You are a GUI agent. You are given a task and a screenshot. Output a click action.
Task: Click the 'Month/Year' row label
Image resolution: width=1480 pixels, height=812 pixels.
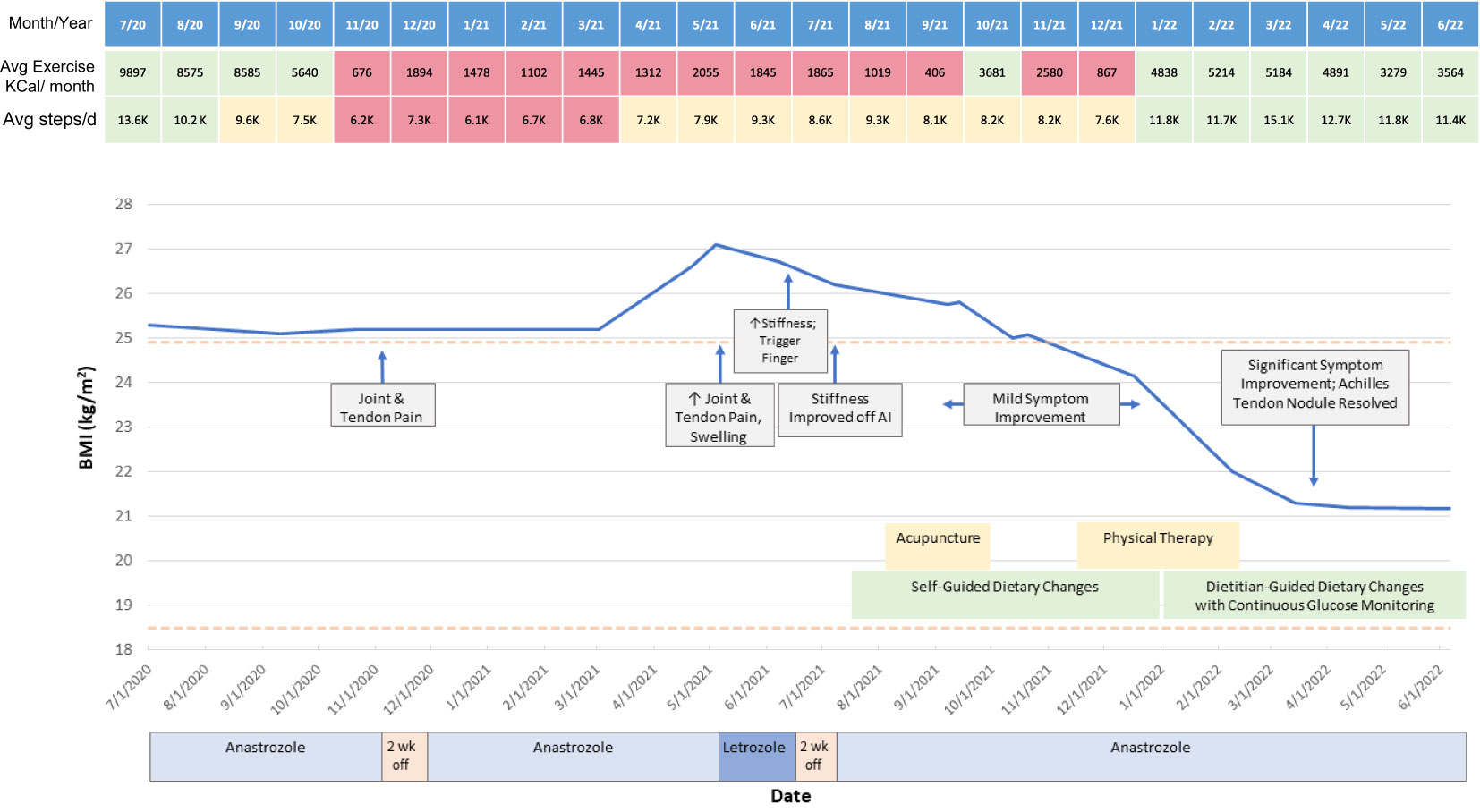pos(50,23)
